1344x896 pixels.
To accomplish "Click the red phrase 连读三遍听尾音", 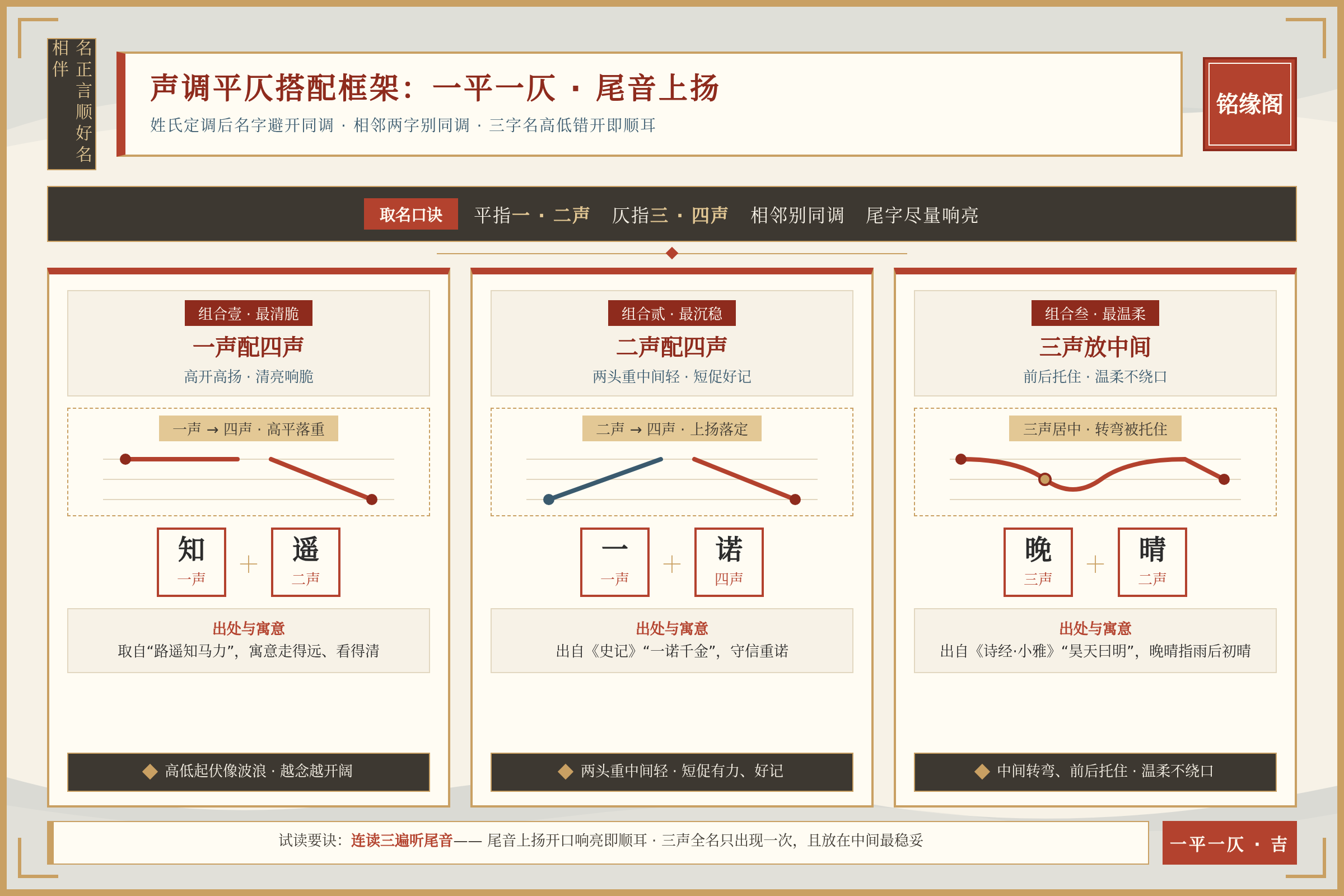I will [x=402, y=840].
